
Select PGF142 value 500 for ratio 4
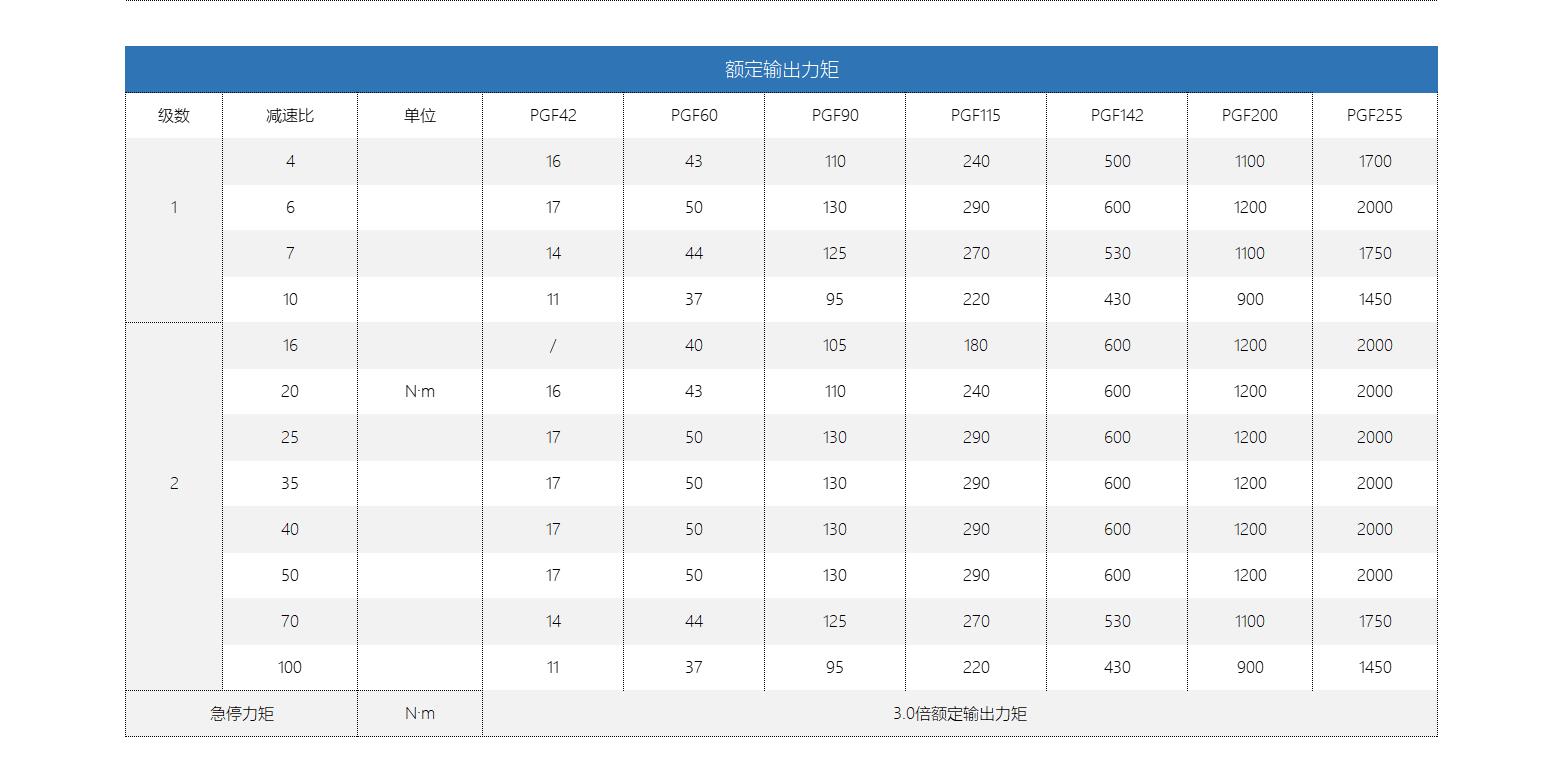pyautogui.click(x=1117, y=161)
